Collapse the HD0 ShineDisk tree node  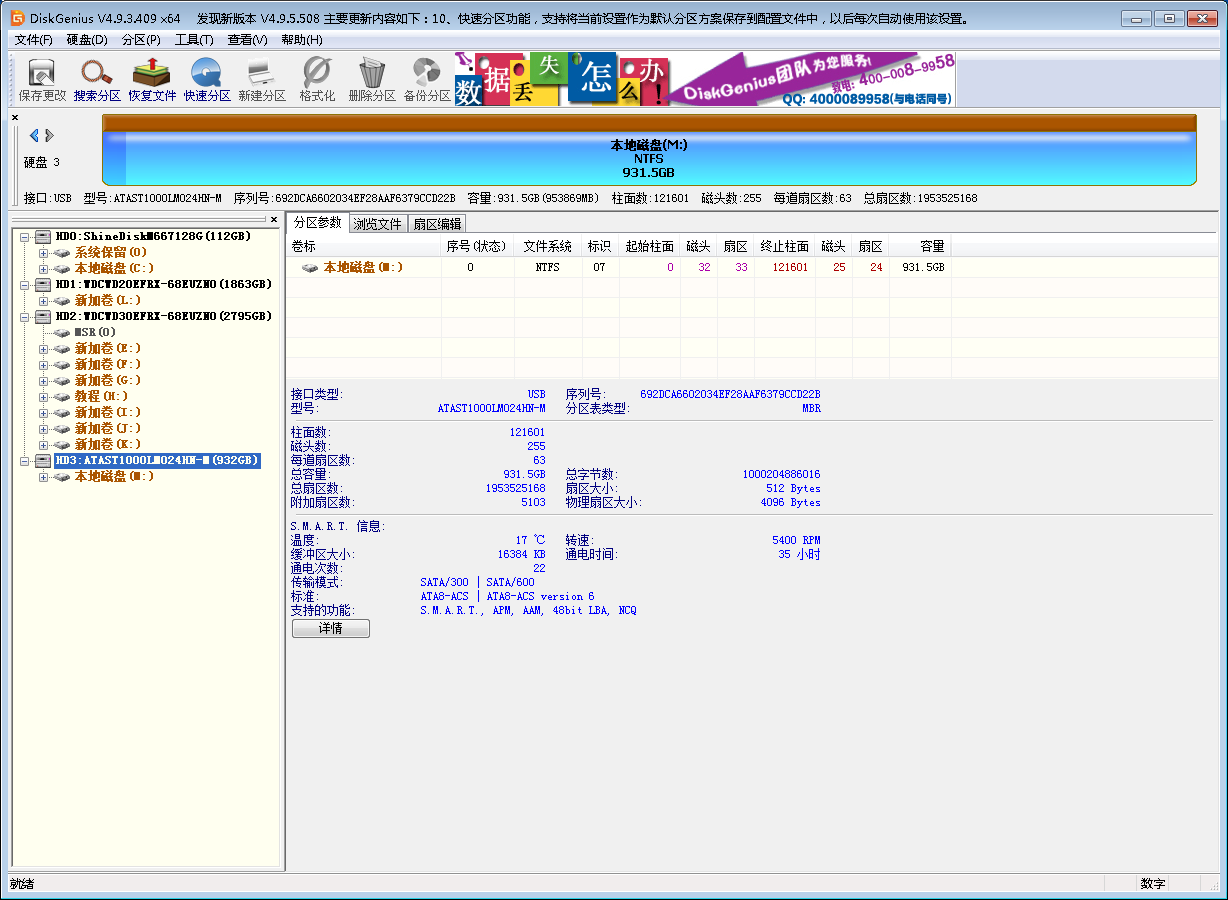(x=25, y=236)
